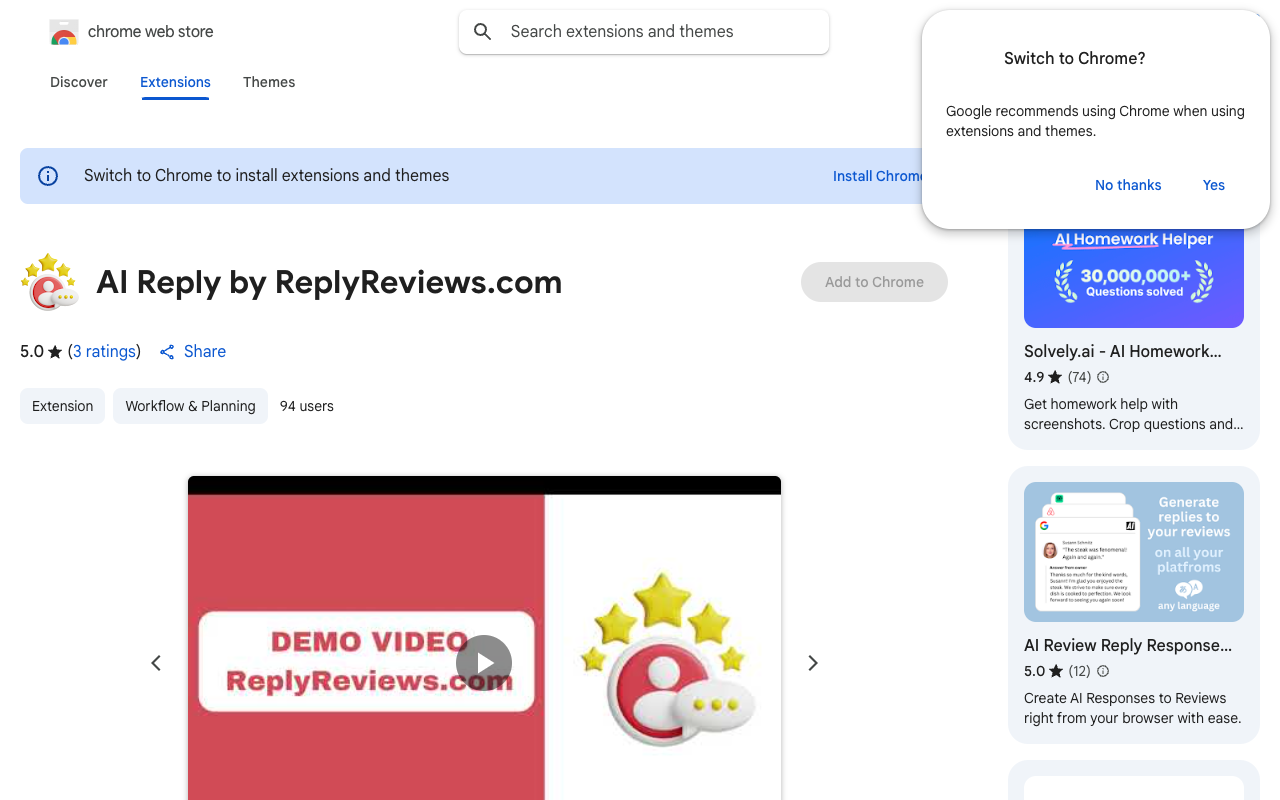1280x800 pixels.
Task: Click the chrome web store title text
Action: 151,32
